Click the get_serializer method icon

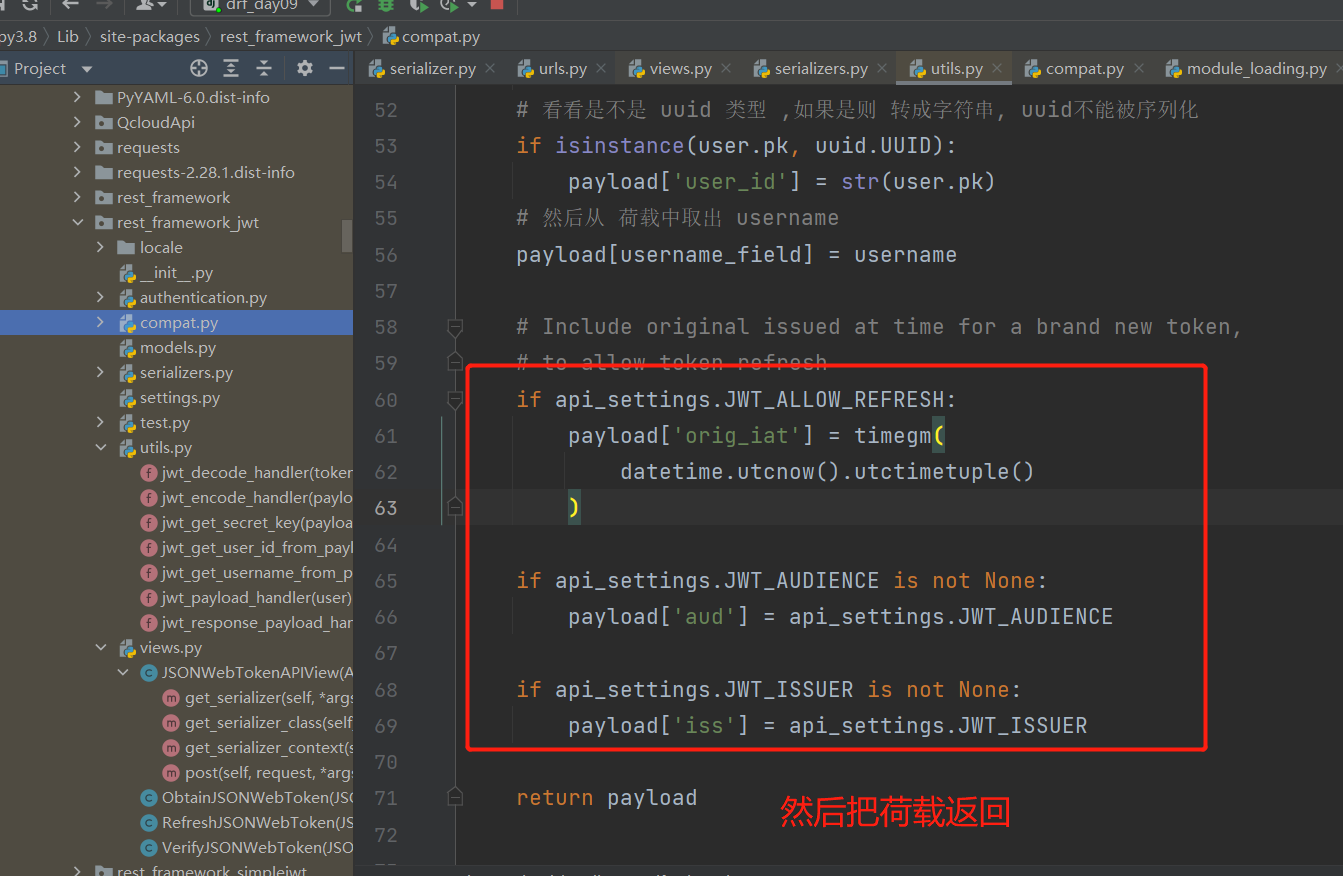click(x=172, y=698)
